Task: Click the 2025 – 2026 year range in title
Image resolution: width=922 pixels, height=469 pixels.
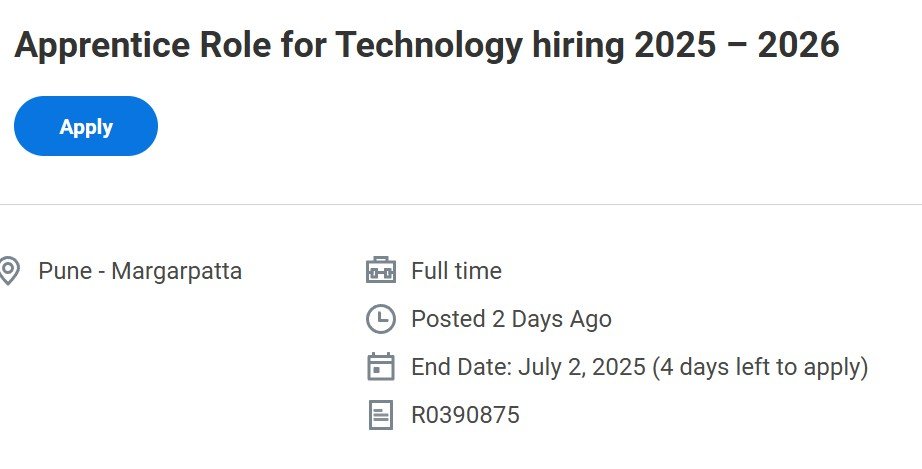Action: click(737, 45)
